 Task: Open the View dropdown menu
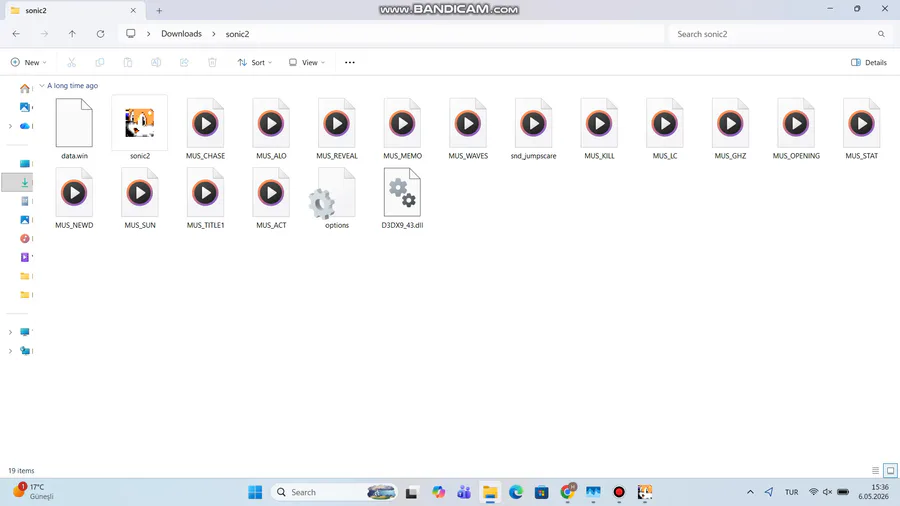(x=307, y=63)
